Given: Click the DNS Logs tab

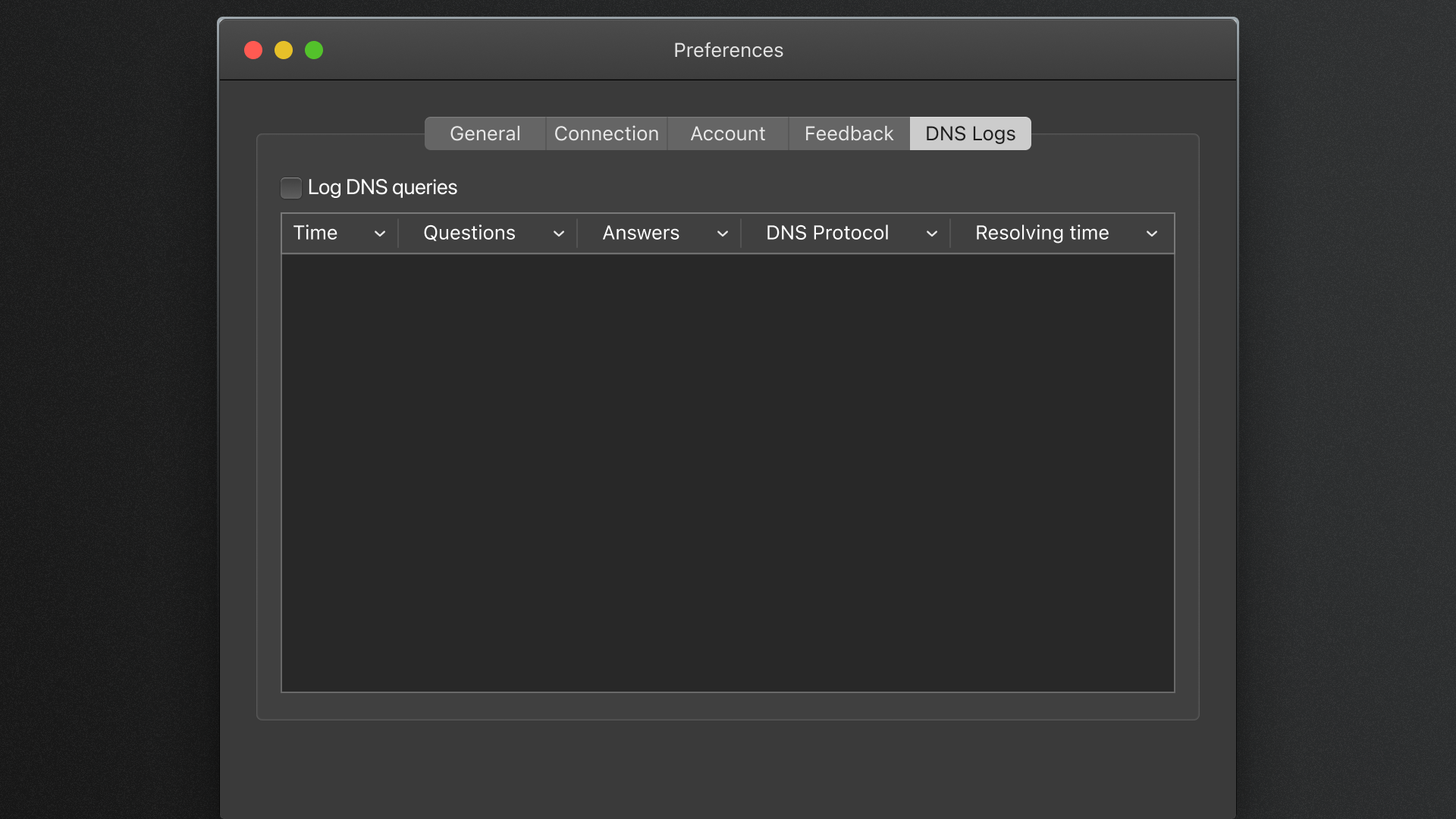Looking at the screenshot, I should point(970,133).
